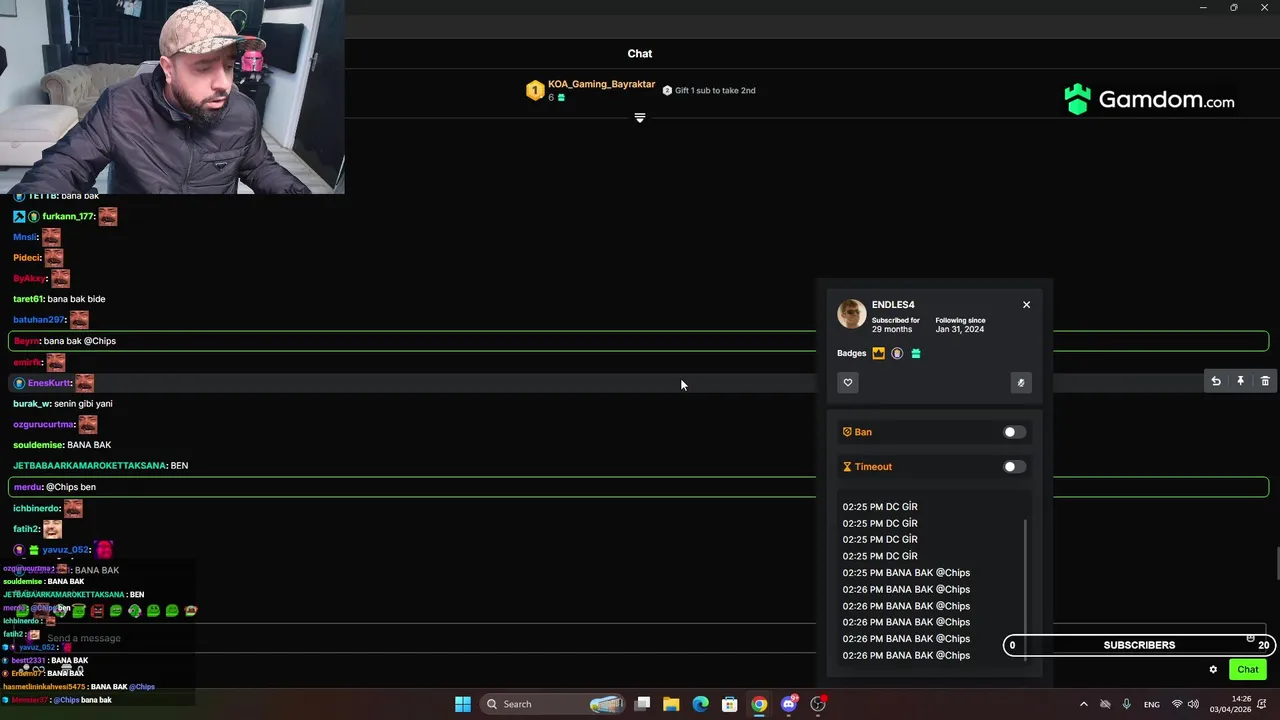Screen dimensions: 1280x720
Task: Open Microsoft Store from taskbar
Action: pos(730,704)
